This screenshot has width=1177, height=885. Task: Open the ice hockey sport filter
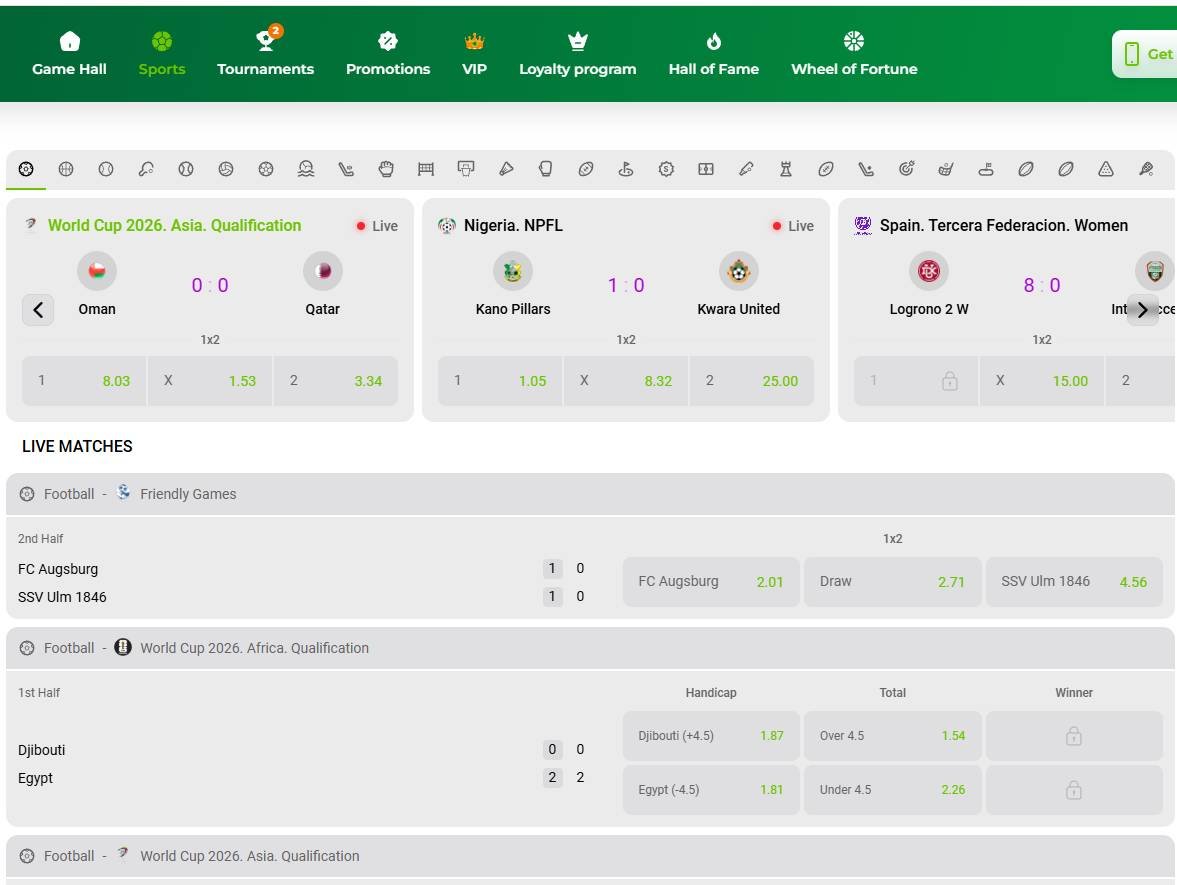click(x=346, y=169)
